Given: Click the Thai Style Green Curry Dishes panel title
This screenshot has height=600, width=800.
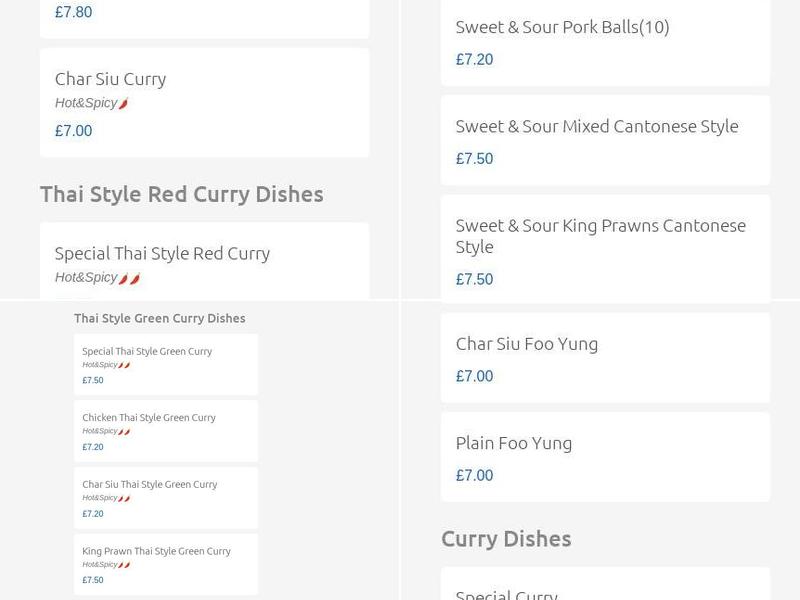Looking at the screenshot, I should [158, 318].
